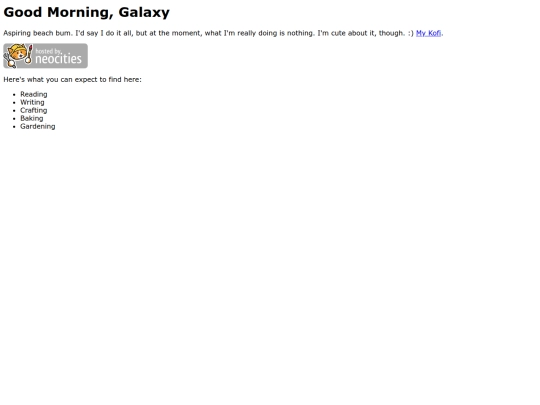Click the "neocities" wordmark in the badge
540x405 pixels.
click(59, 59)
